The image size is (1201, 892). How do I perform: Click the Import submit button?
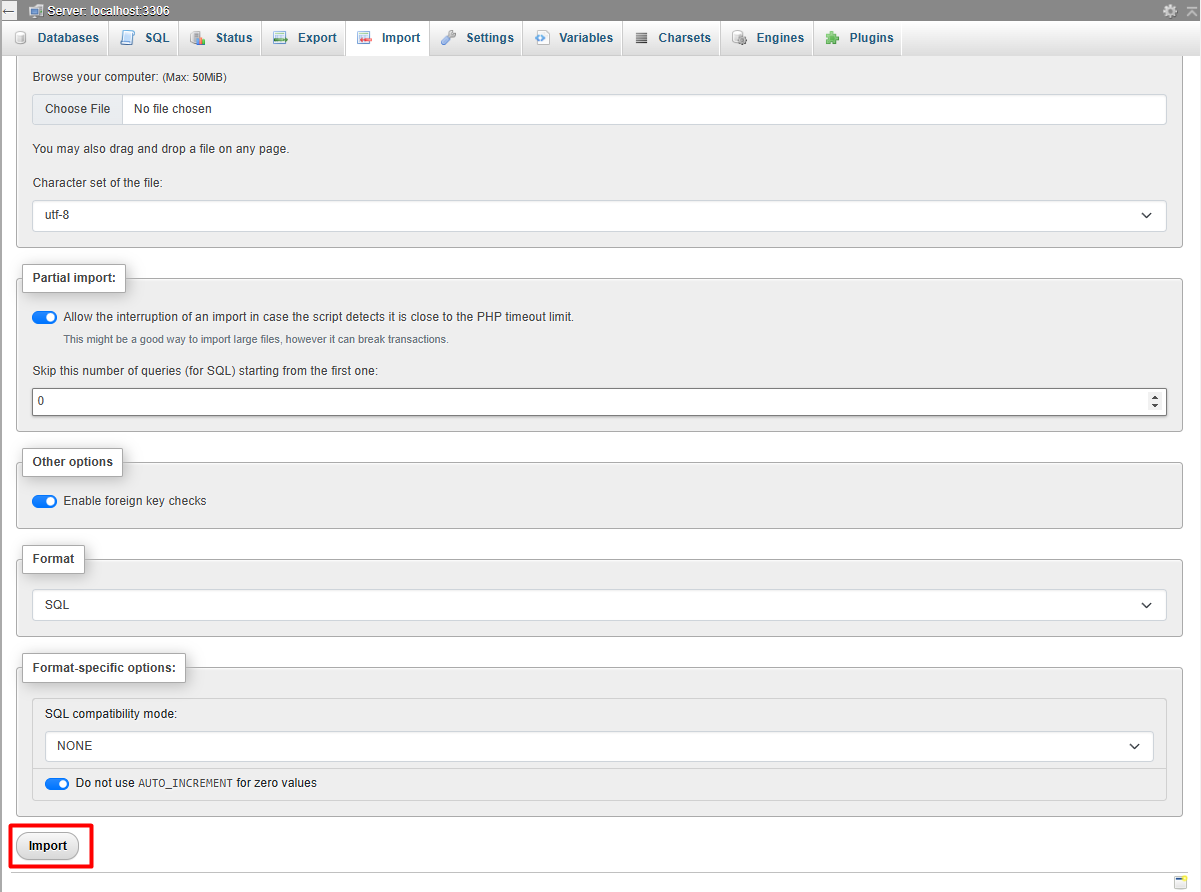[x=48, y=846]
